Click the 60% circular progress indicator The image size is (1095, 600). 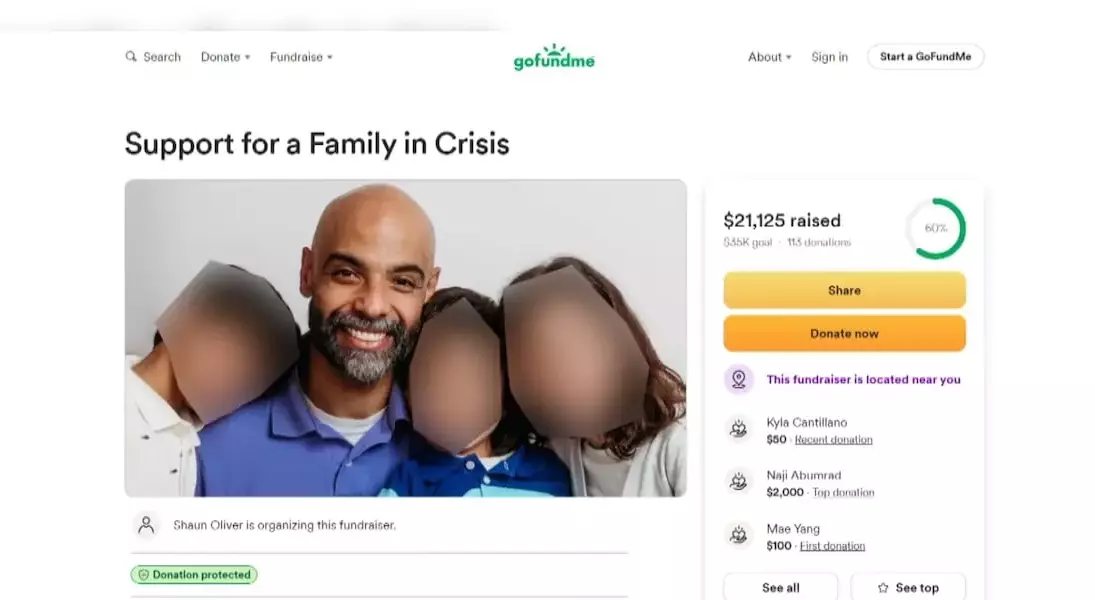click(936, 228)
